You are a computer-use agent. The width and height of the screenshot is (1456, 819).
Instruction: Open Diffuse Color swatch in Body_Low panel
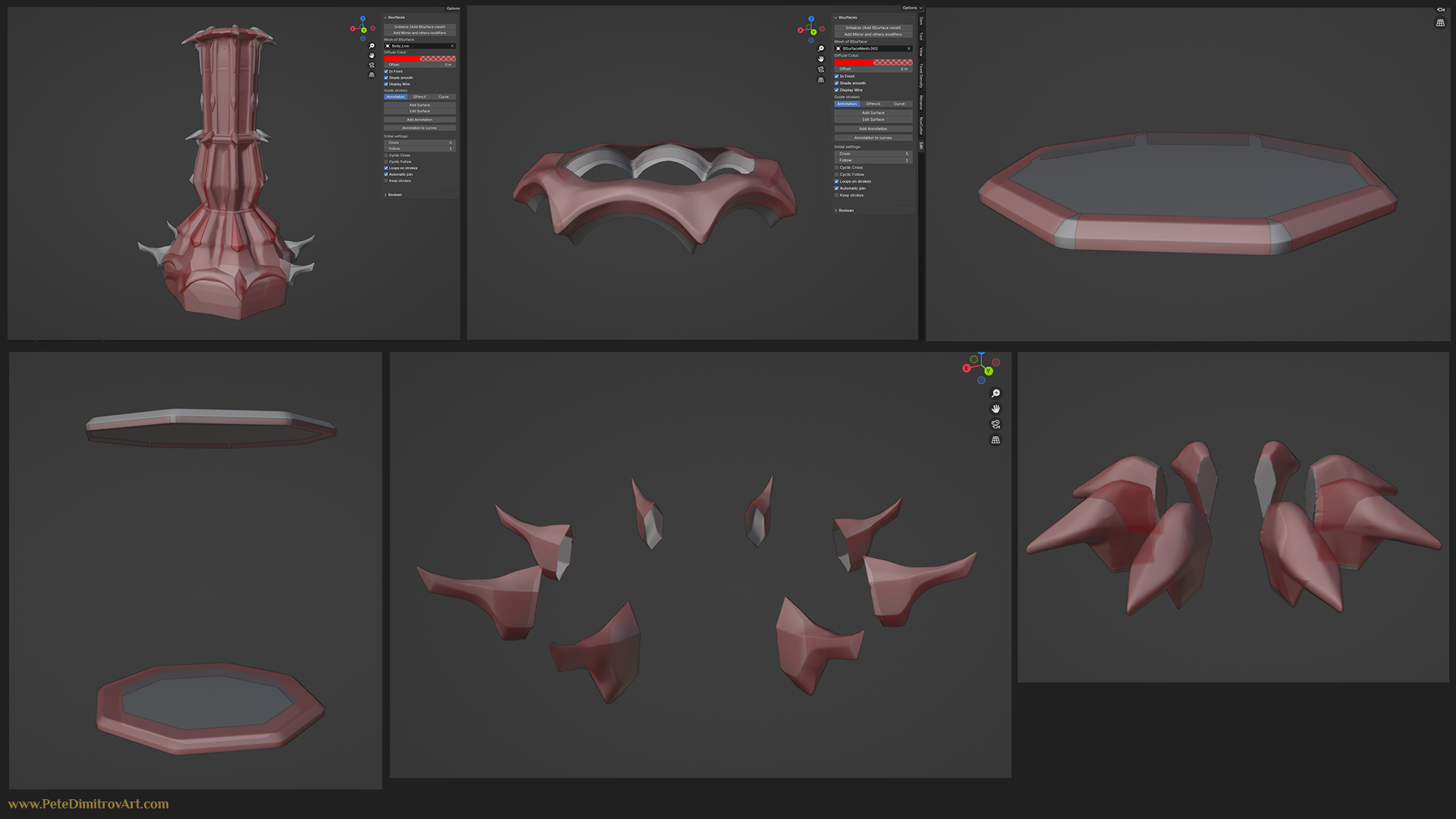coord(420,58)
